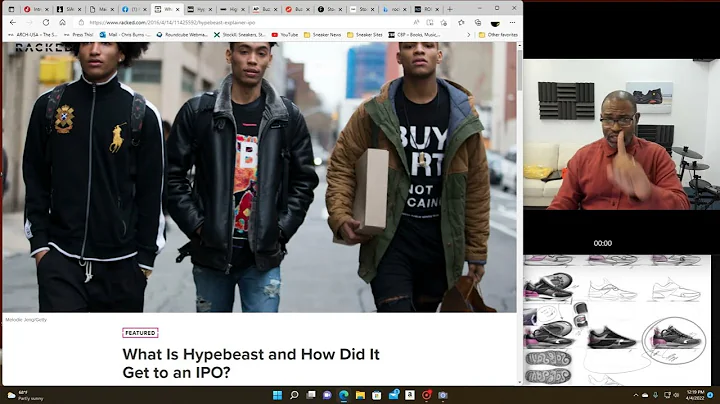Open Windows taskbar Search

[294, 395]
